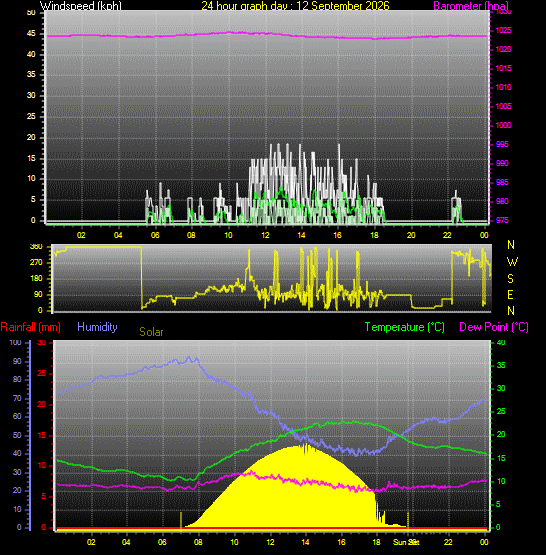Click the "985" barometer scale value
This screenshot has height=555, width=546.
[502, 182]
